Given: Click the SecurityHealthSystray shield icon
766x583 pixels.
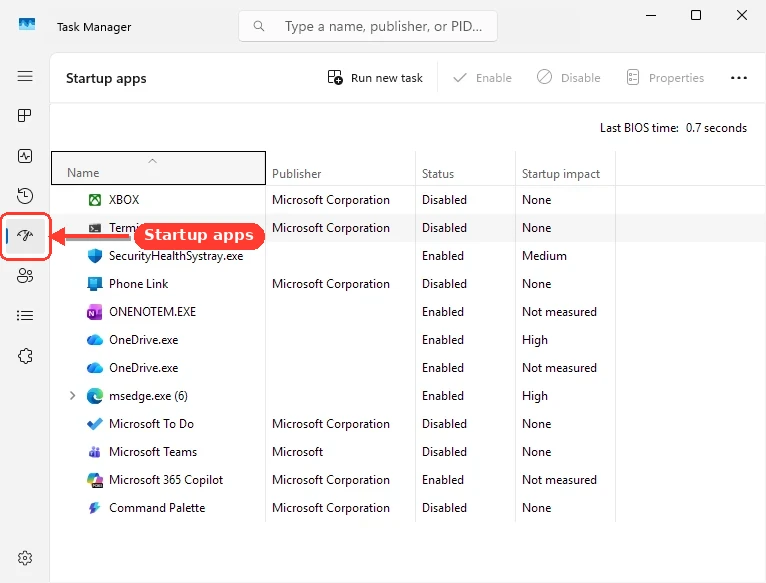Looking at the screenshot, I should point(95,256).
